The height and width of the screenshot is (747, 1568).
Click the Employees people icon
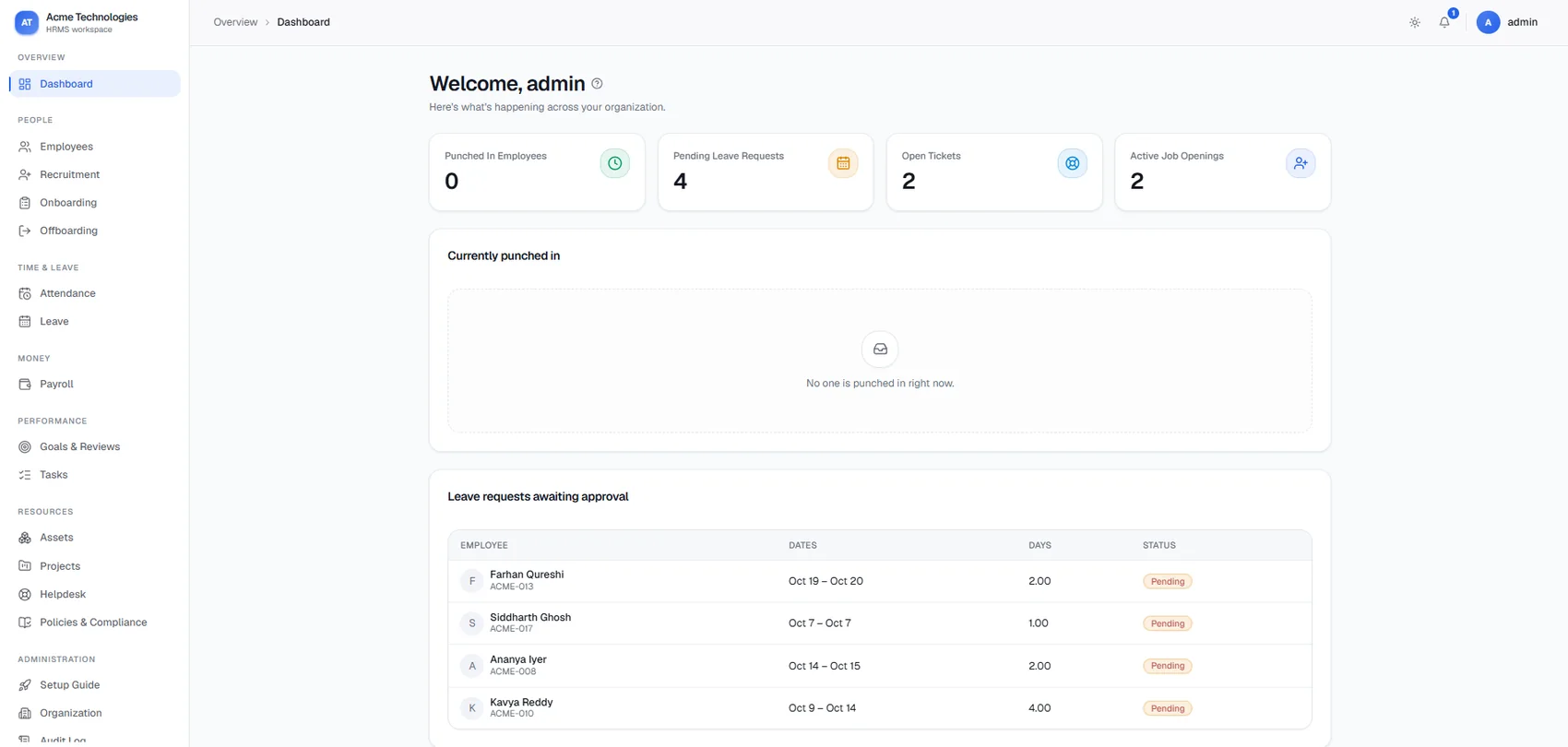coord(25,147)
